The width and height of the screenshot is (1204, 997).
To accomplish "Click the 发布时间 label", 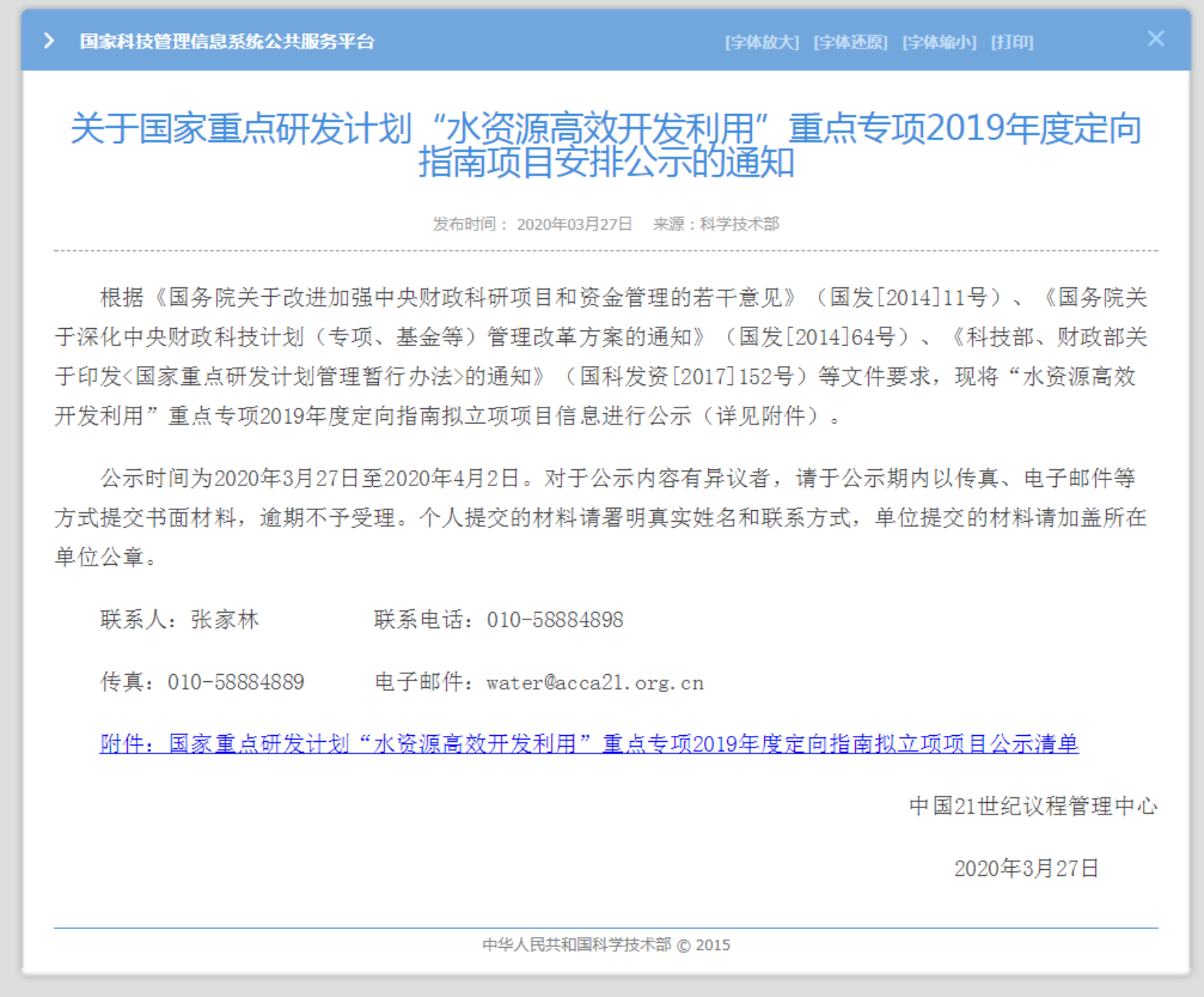I will pos(471,224).
